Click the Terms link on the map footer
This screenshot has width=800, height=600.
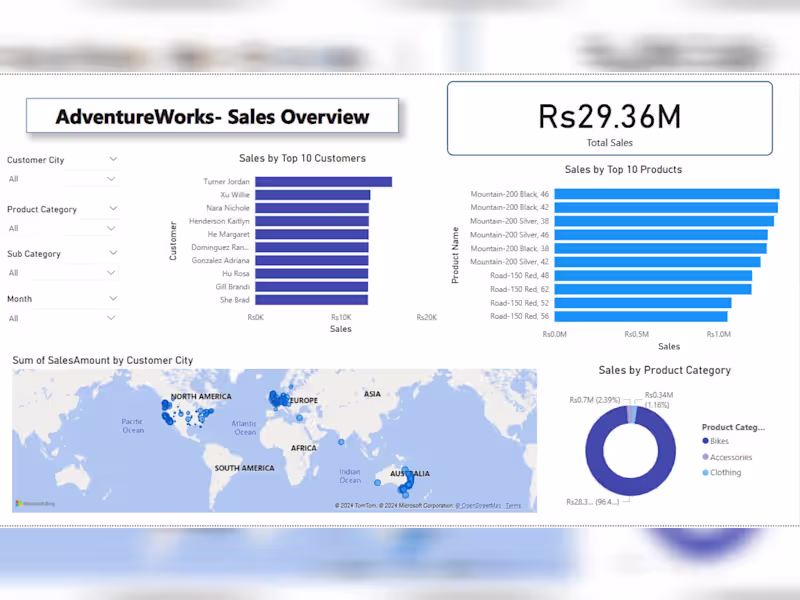click(x=512, y=505)
